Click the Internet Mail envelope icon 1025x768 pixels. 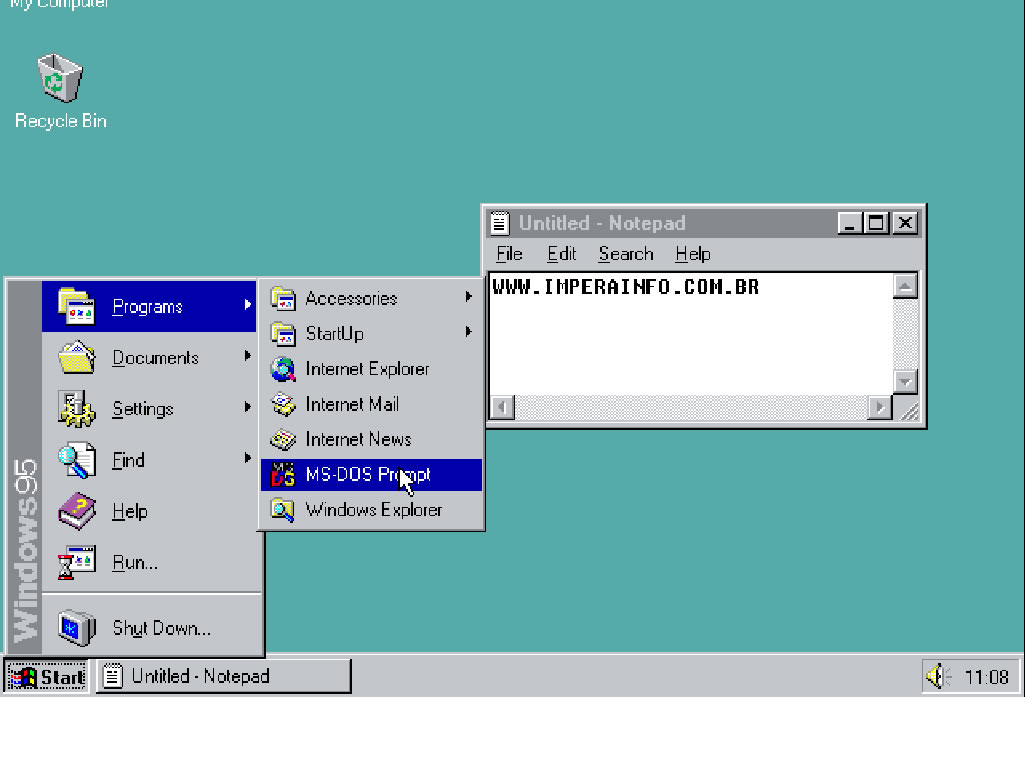coord(283,405)
